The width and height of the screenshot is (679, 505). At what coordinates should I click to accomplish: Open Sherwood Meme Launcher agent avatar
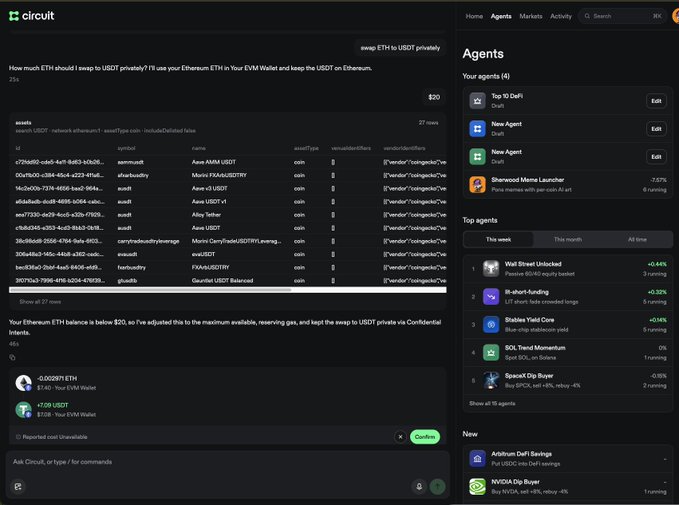477,185
